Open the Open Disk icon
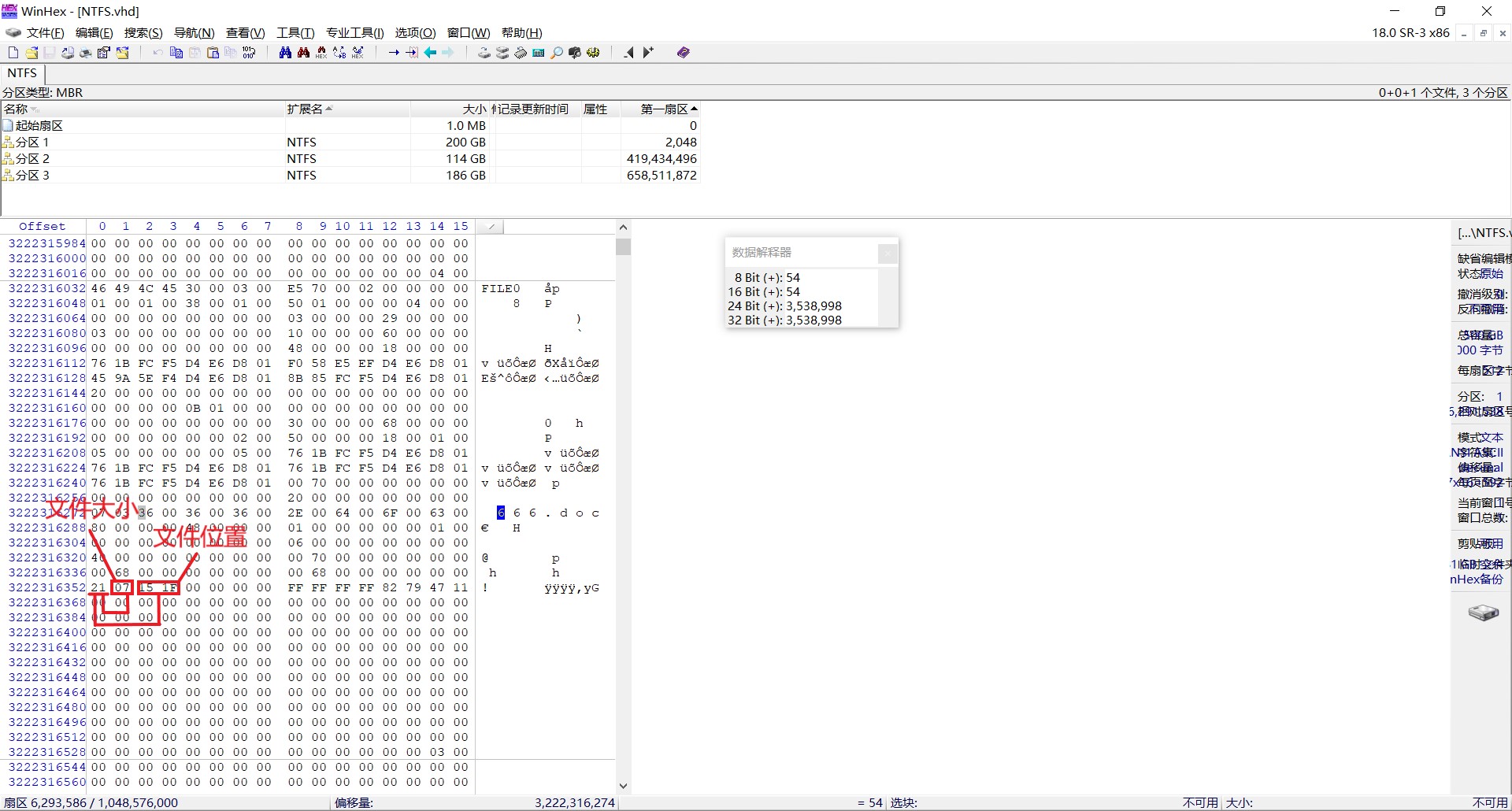Viewport: 1512px width, 811px height. tap(484, 53)
